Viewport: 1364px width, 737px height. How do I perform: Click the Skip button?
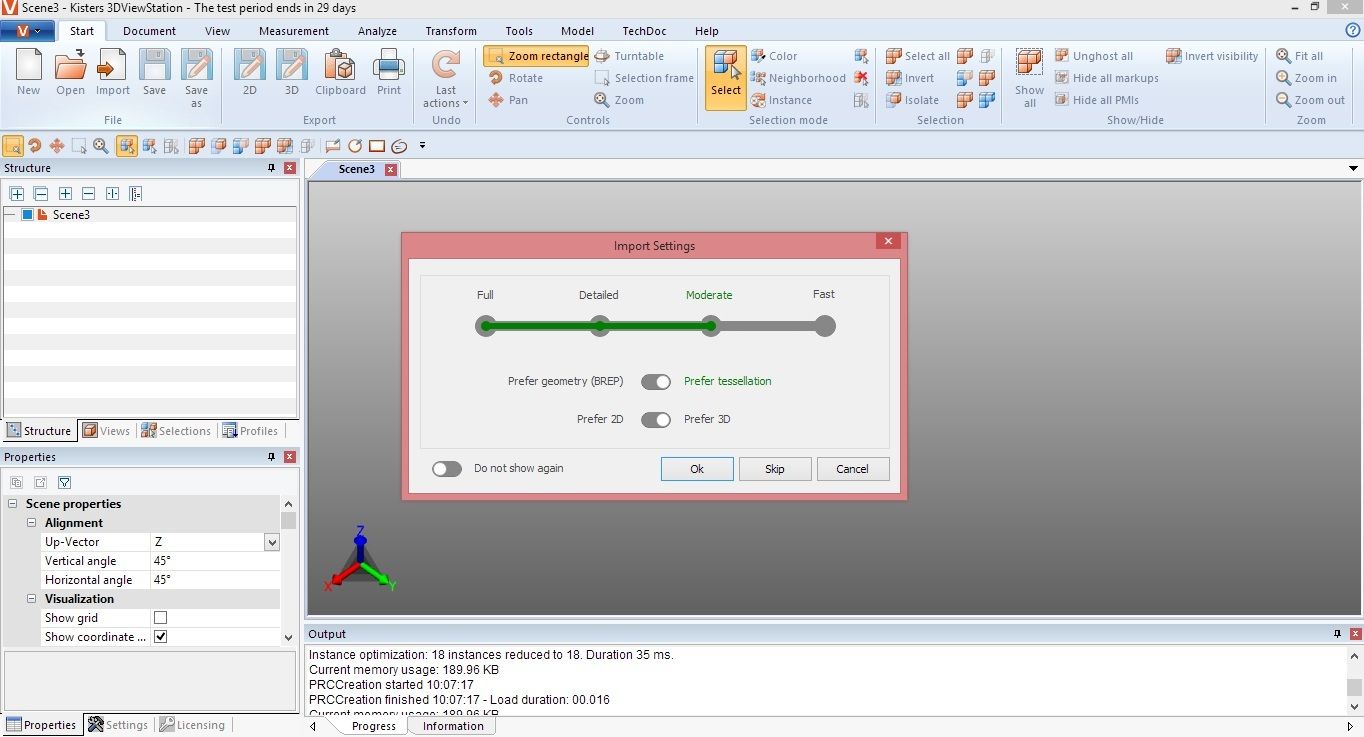click(775, 469)
